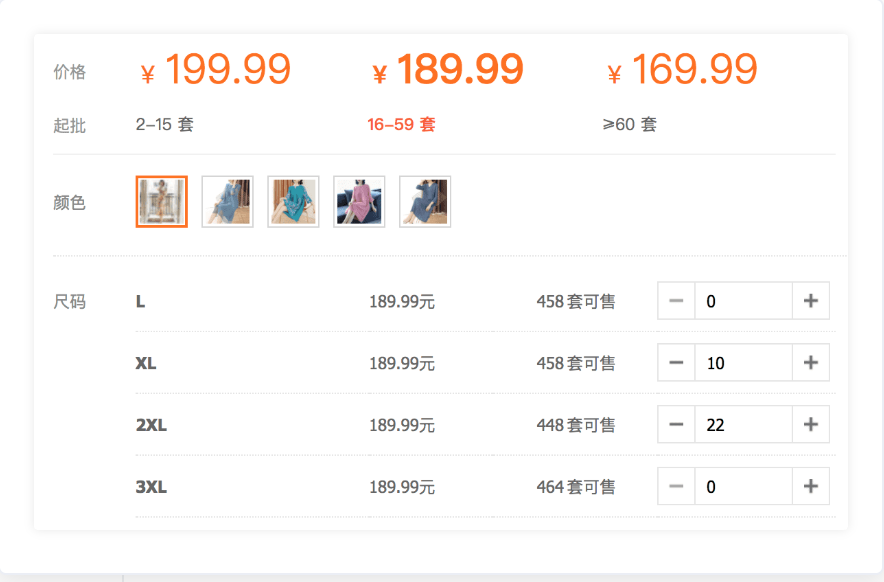884x582 pixels.
Task: Increase quantity for size XL
Action: pyautogui.click(x=811, y=363)
